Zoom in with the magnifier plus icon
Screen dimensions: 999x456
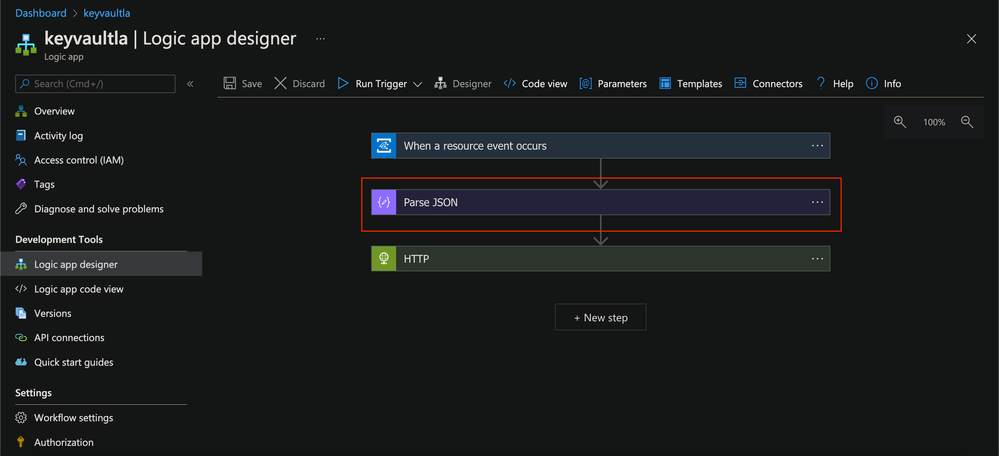(x=900, y=122)
